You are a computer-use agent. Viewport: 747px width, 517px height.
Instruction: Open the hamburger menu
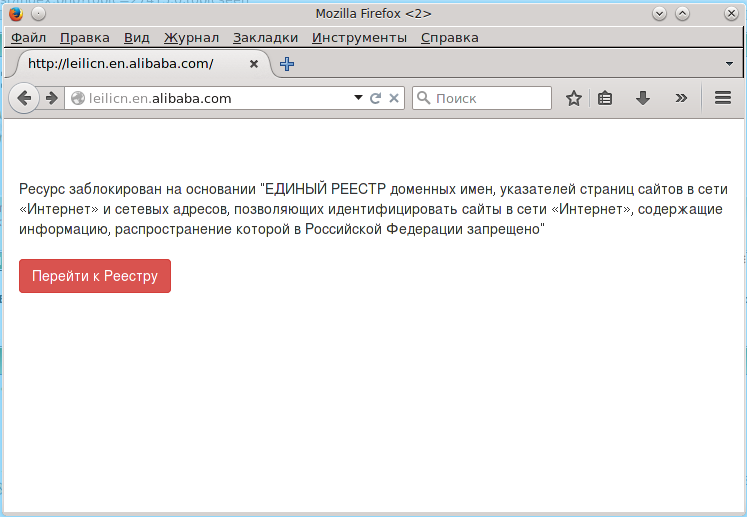(723, 98)
